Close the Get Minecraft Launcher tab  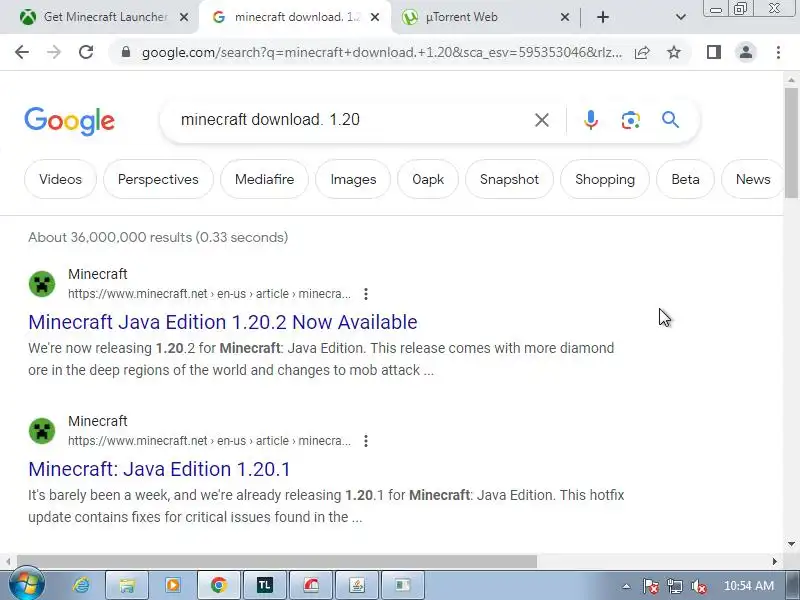click(x=184, y=17)
